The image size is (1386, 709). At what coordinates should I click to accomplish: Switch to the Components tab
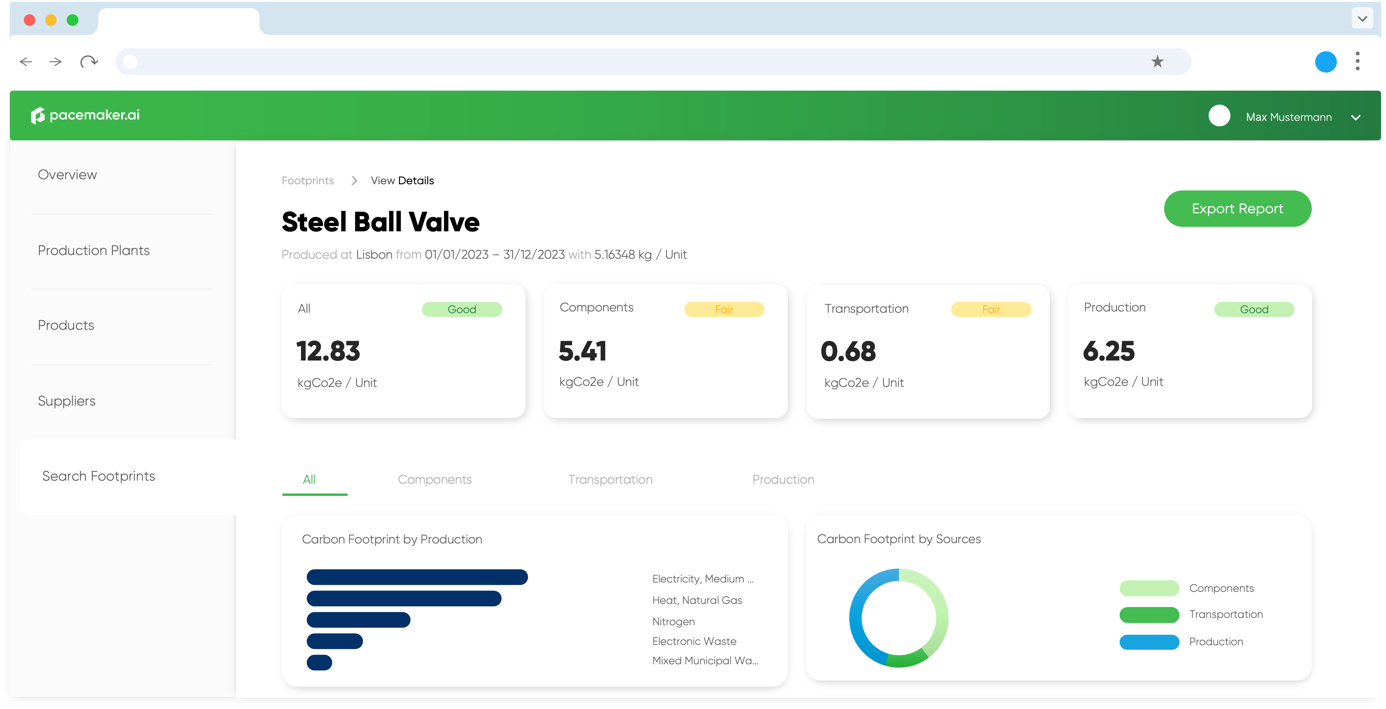[x=434, y=480]
